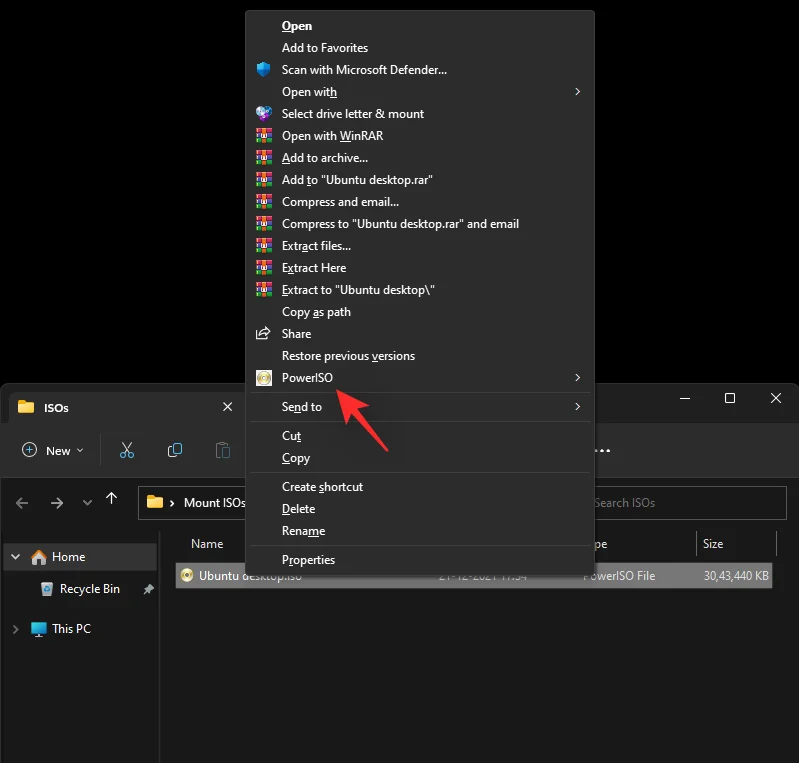The image size is (799, 763).
Task: Choose Add to archive option
Action: coord(420,158)
